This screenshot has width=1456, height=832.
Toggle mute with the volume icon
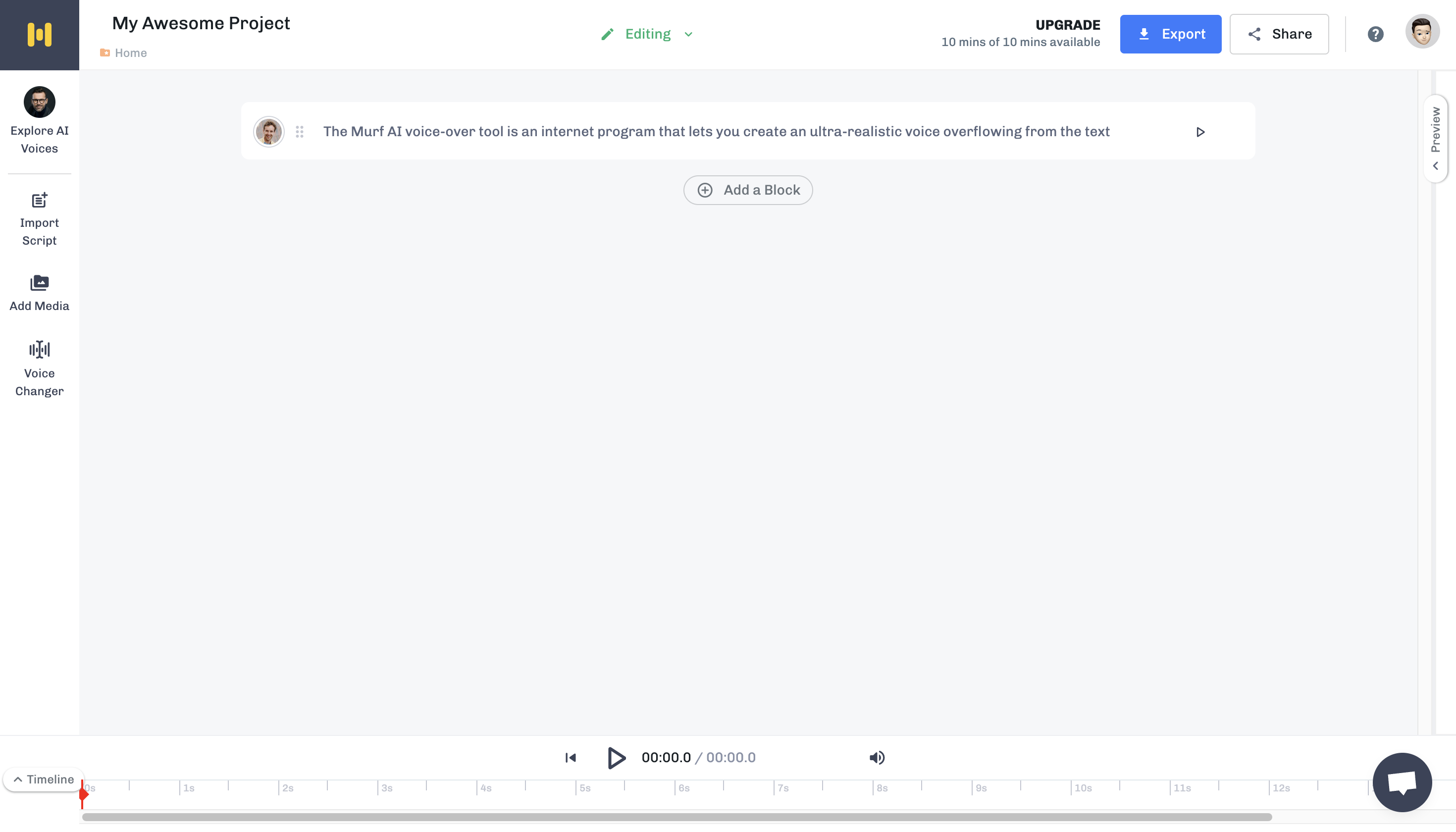point(877,757)
